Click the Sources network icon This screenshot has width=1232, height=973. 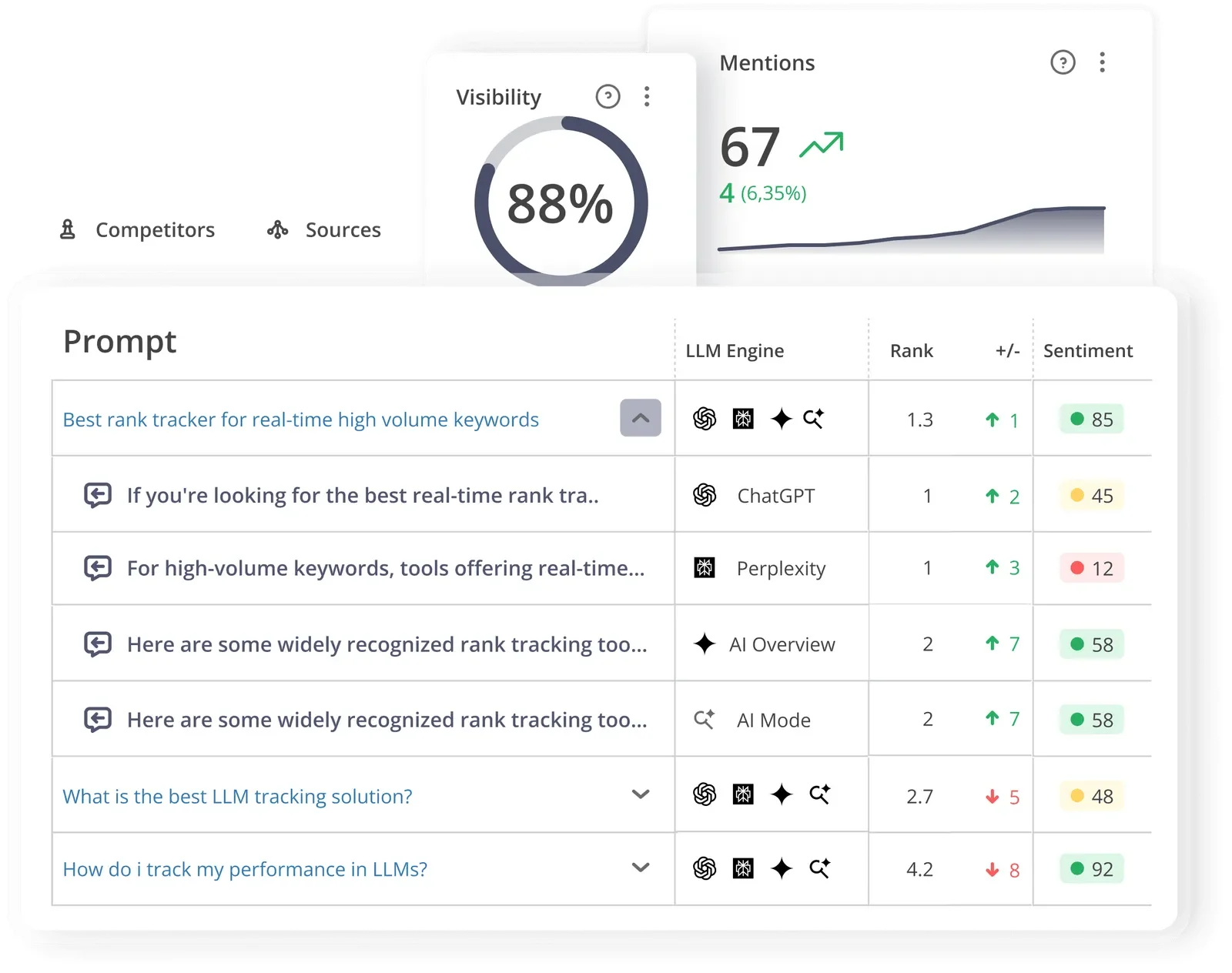point(277,229)
